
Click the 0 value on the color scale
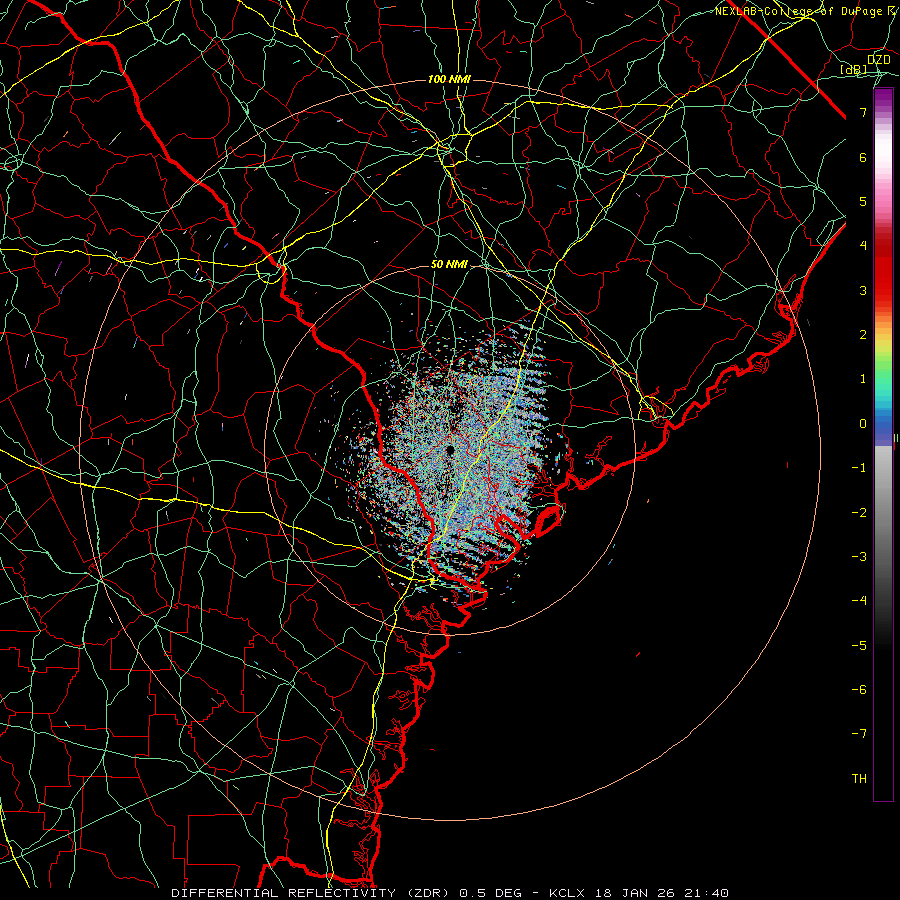pos(863,424)
